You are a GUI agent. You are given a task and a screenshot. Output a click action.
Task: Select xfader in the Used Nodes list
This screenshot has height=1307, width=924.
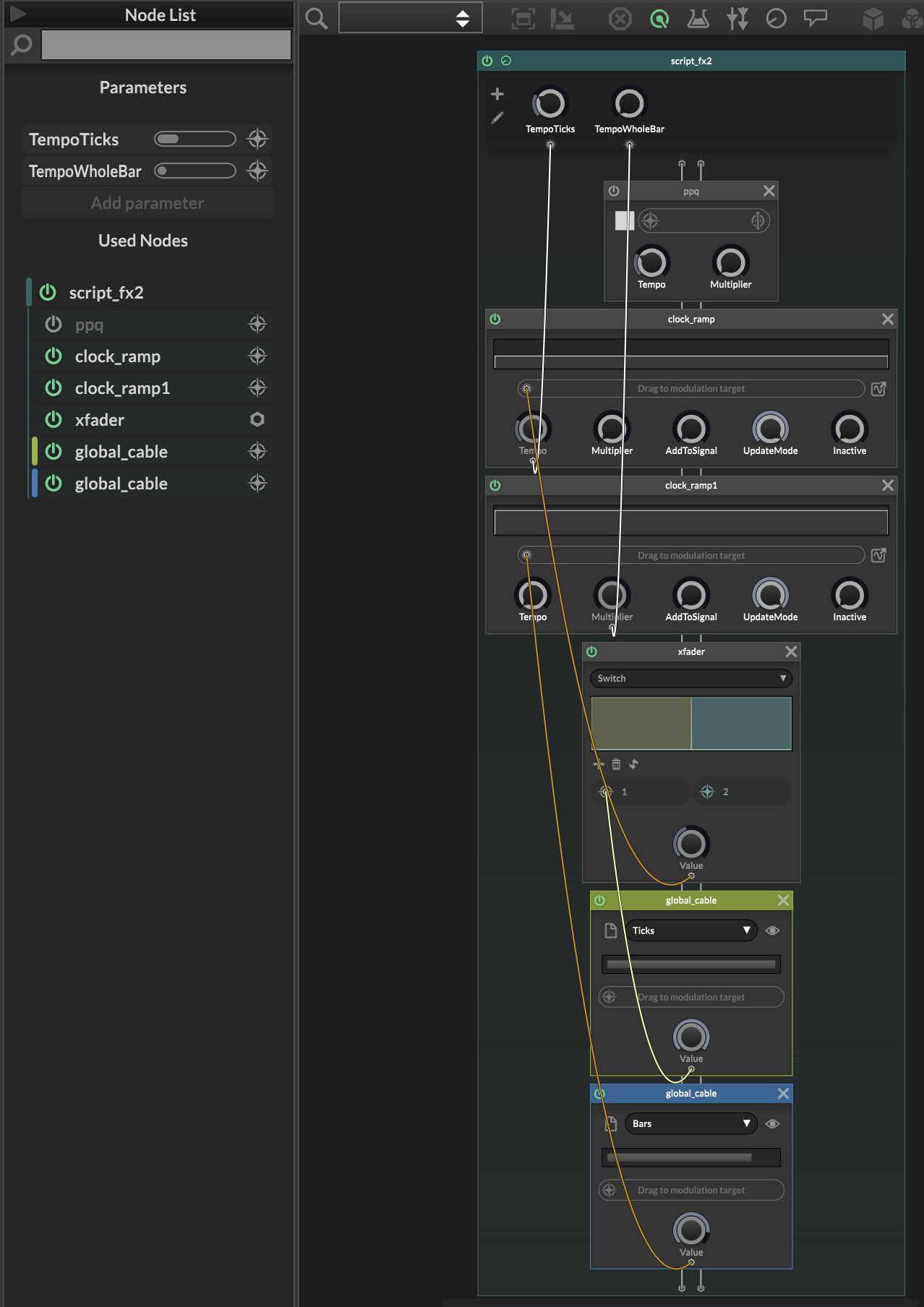100,420
